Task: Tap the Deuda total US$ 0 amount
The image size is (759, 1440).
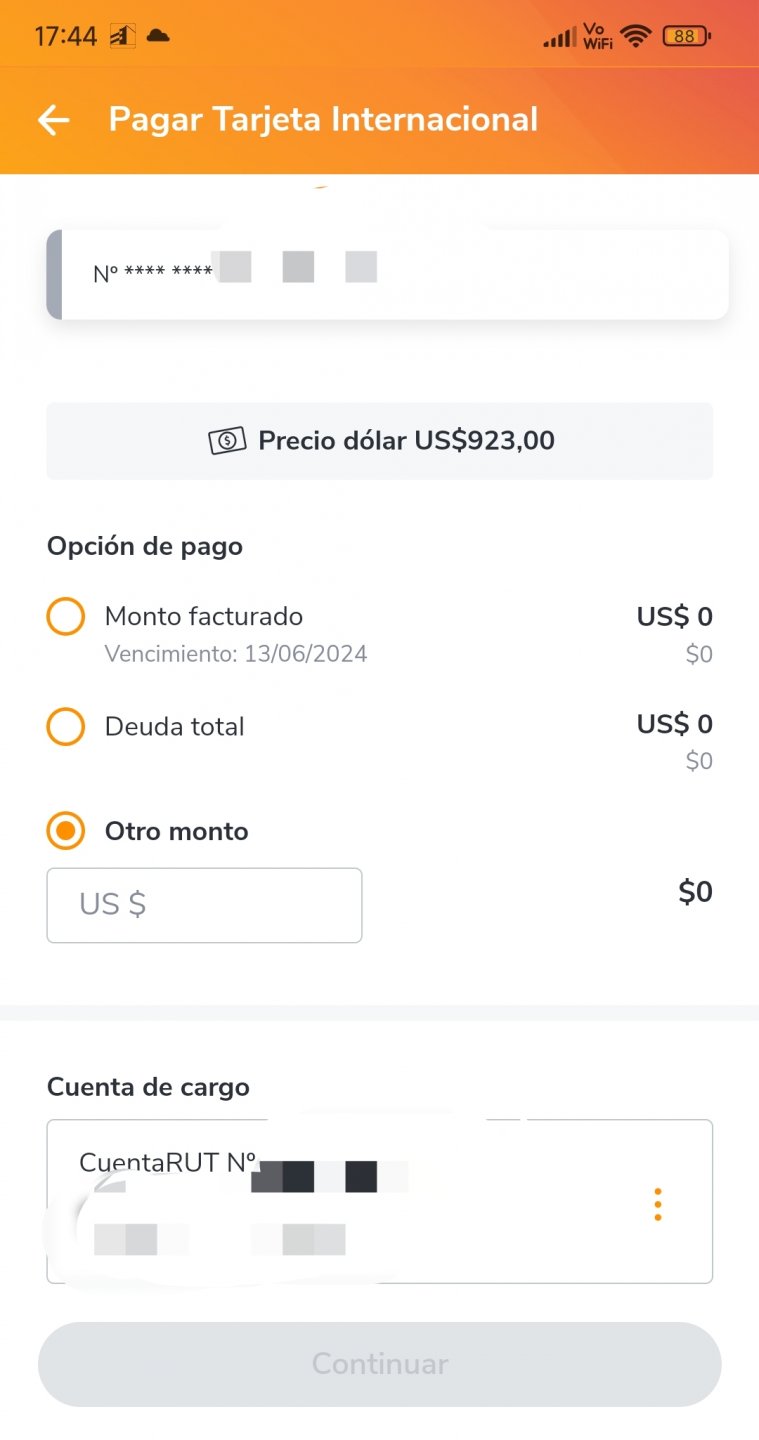Action: click(674, 724)
